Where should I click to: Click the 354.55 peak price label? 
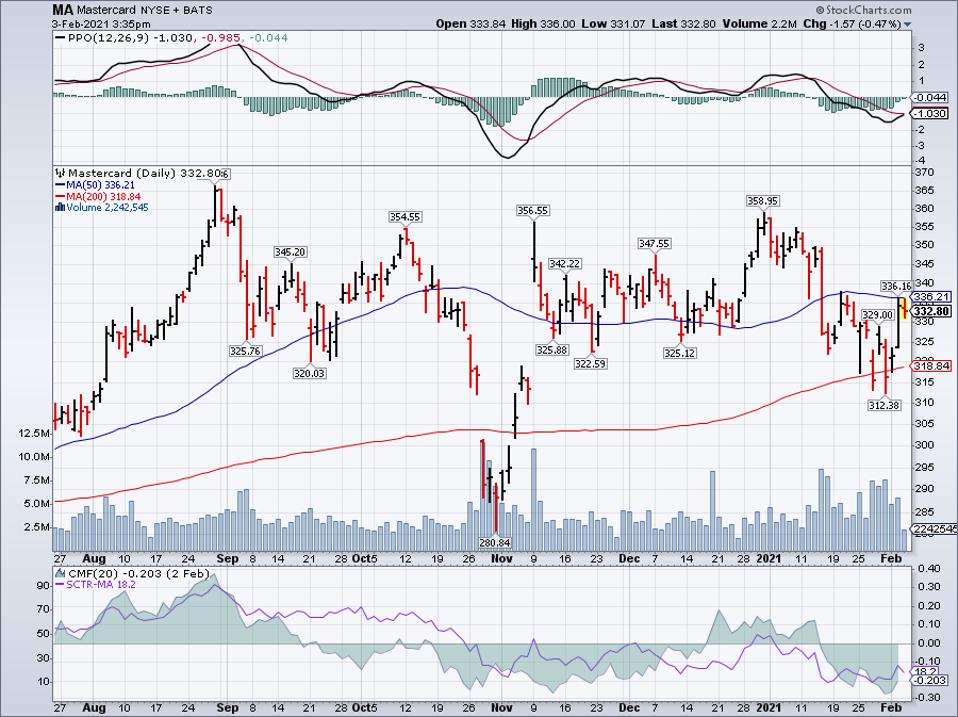tap(405, 217)
